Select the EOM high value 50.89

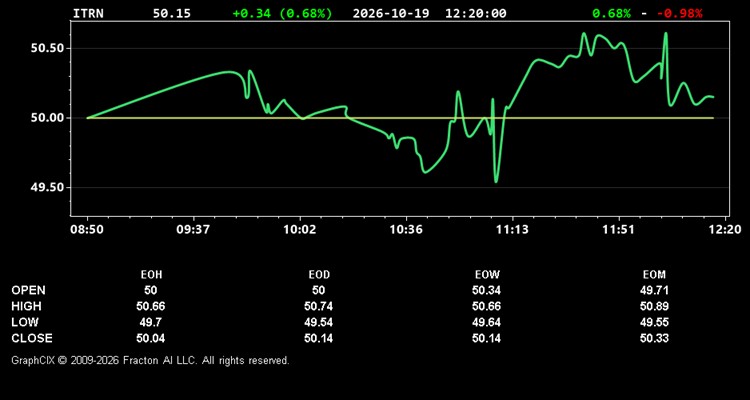click(654, 306)
